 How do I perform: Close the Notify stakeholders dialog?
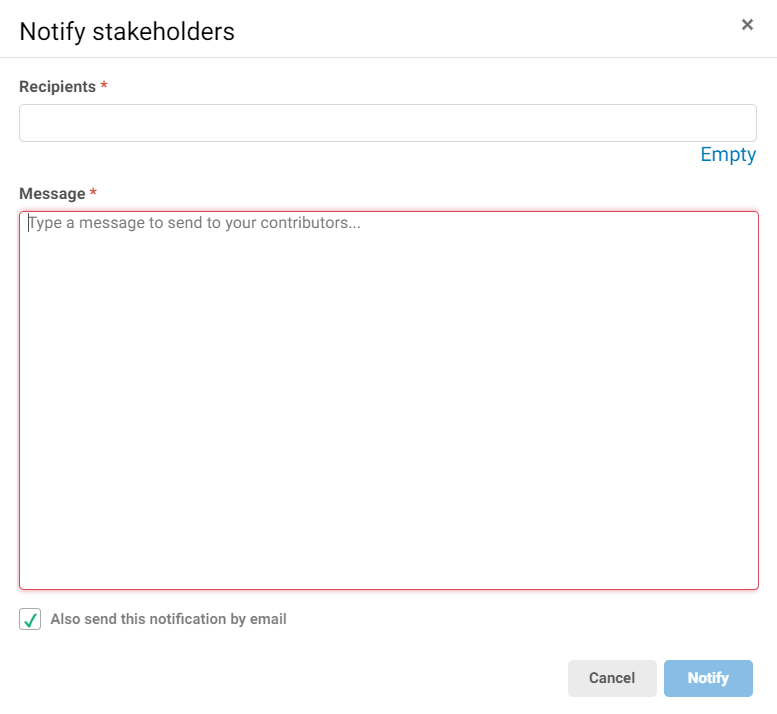click(747, 25)
